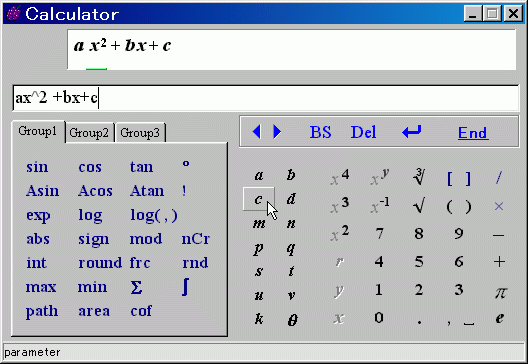Insert the mod function
The width and height of the screenshot is (528, 364).
146,239
